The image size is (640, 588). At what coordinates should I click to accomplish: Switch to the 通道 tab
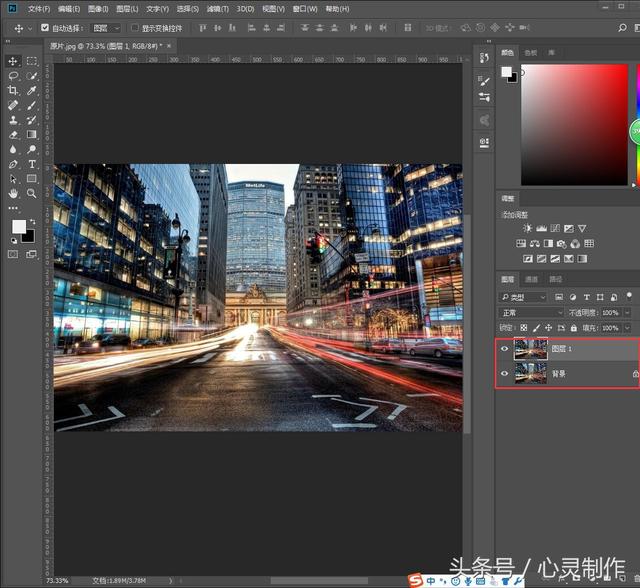tap(531, 280)
